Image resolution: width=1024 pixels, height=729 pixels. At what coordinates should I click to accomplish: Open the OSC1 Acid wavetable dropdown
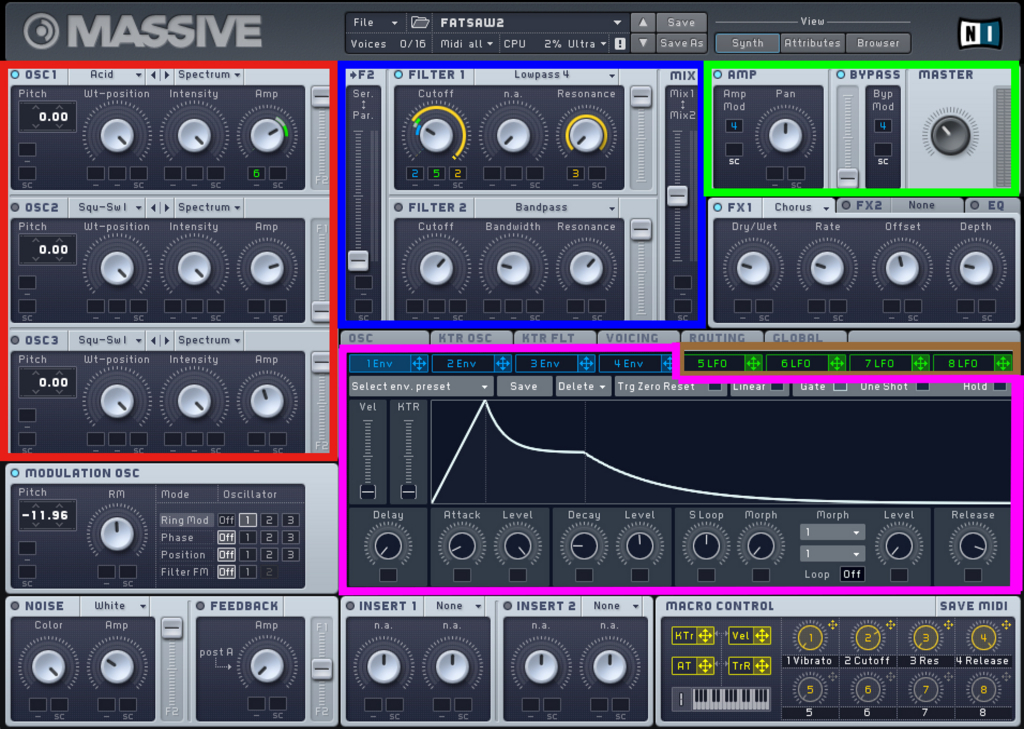106,75
